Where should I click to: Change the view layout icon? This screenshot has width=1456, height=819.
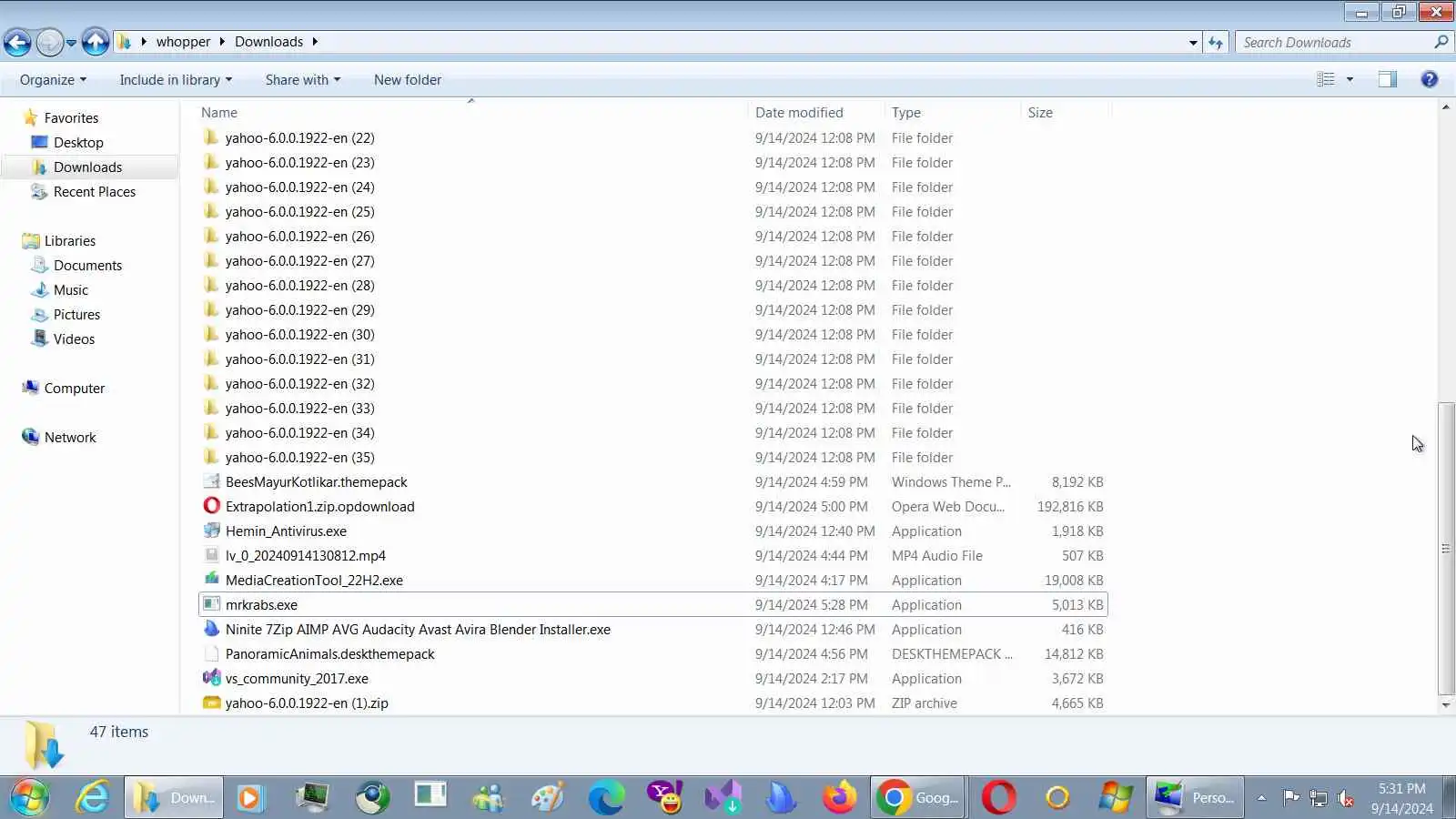point(1326,79)
